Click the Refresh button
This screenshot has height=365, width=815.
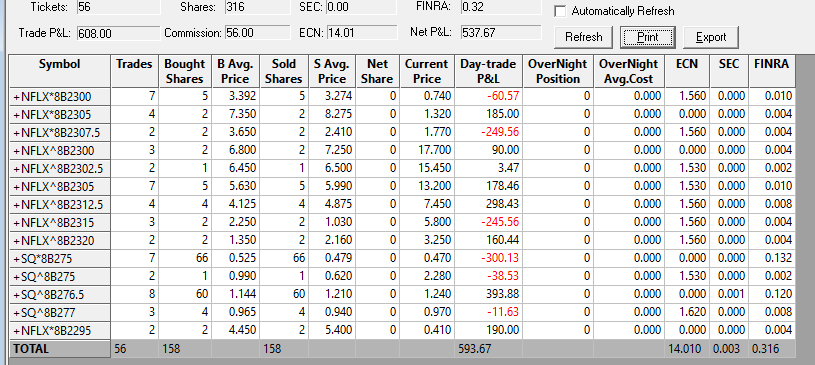[x=584, y=37]
